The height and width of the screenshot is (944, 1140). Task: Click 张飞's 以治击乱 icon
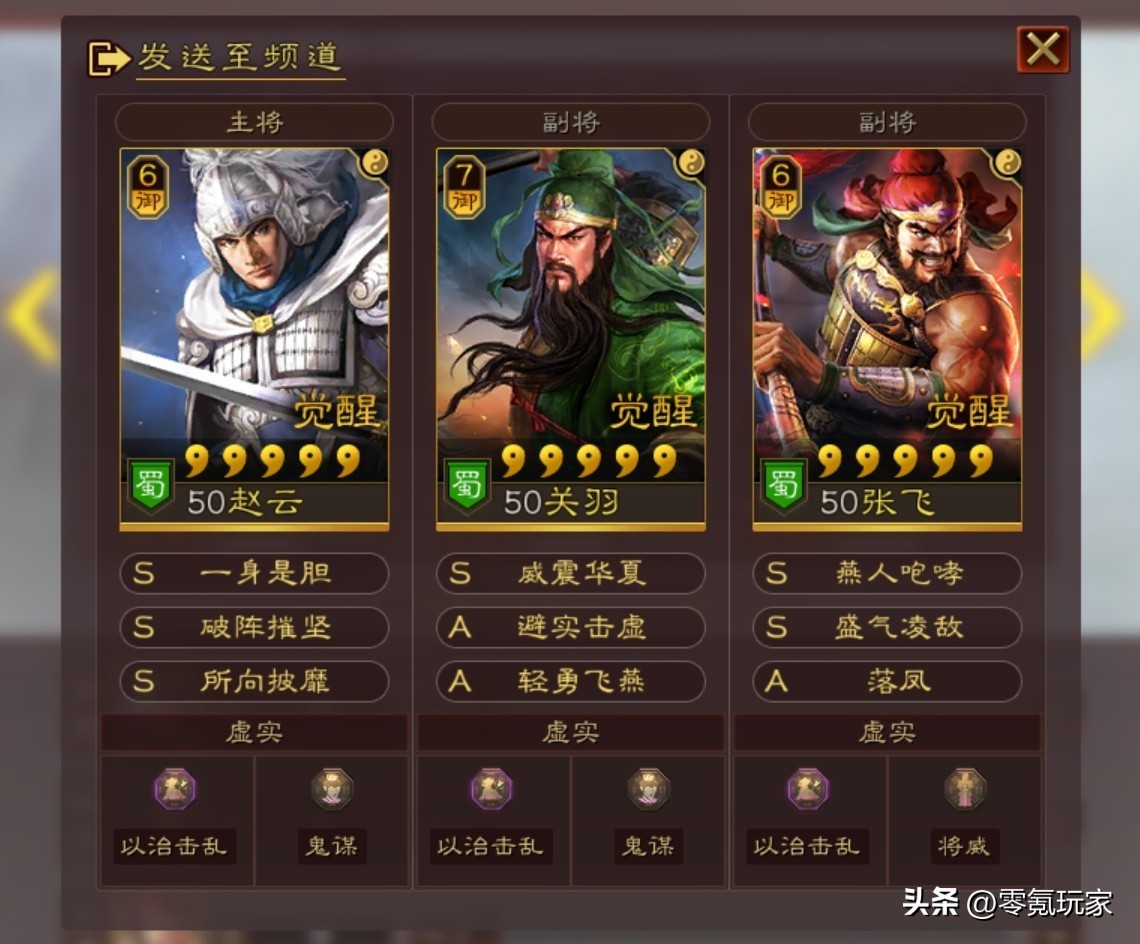point(808,789)
